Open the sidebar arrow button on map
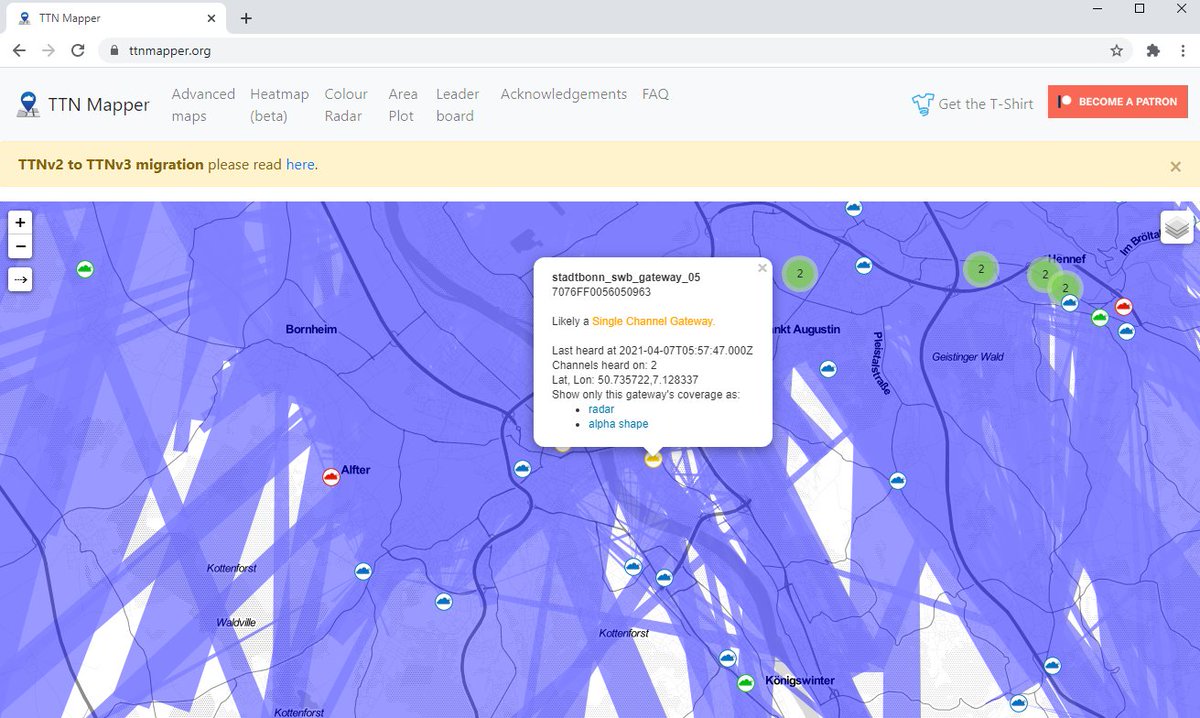1200x718 pixels. pos(20,280)
